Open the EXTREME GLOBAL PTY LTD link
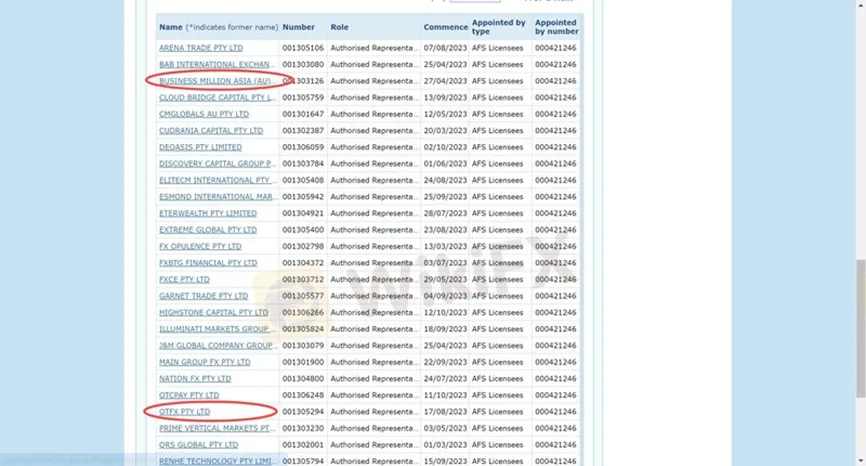The height and width of the screenshot is (466, 866). (208, 230)
